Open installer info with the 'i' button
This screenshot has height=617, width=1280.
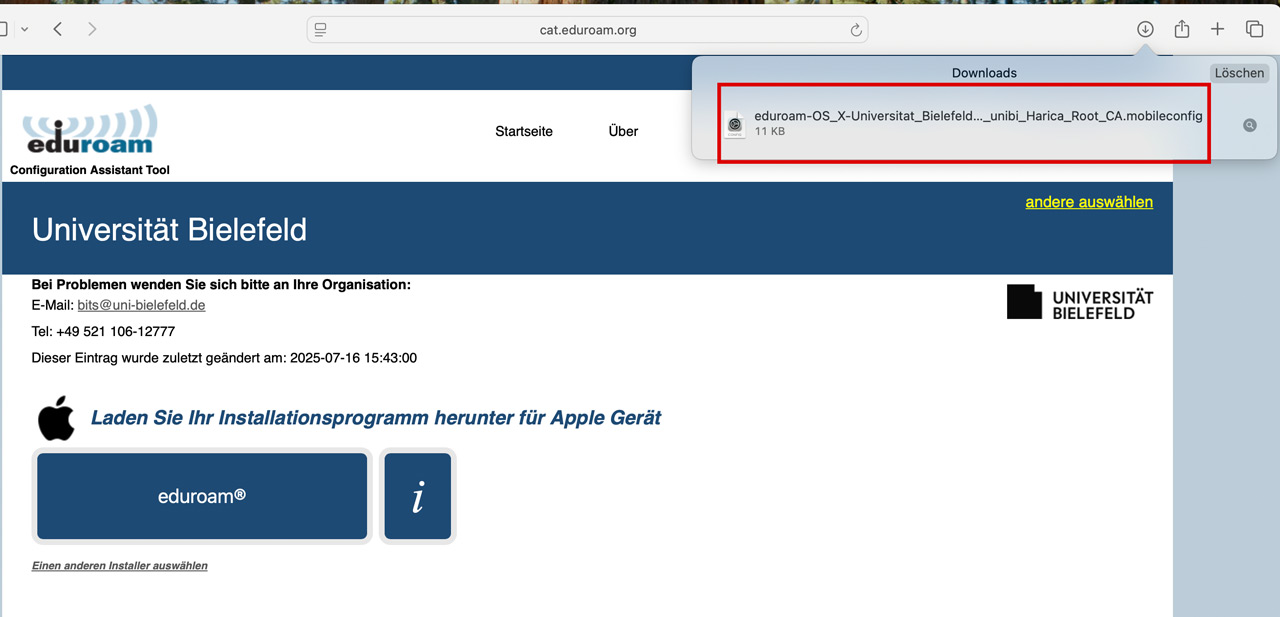418,496
